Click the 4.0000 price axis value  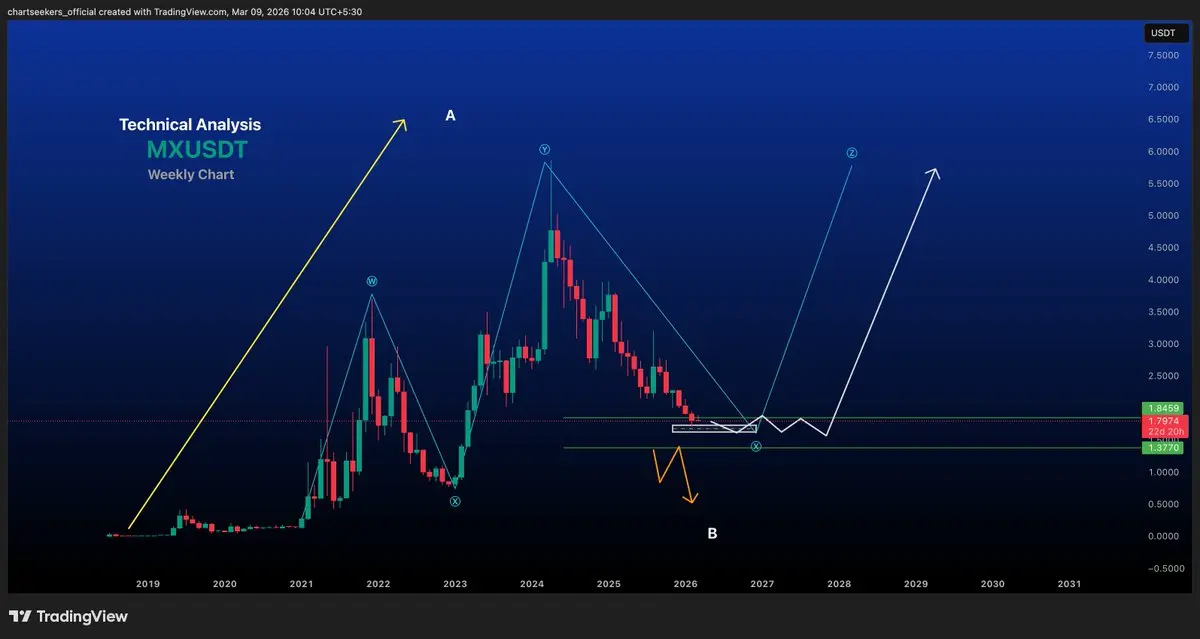point(1162,280)
